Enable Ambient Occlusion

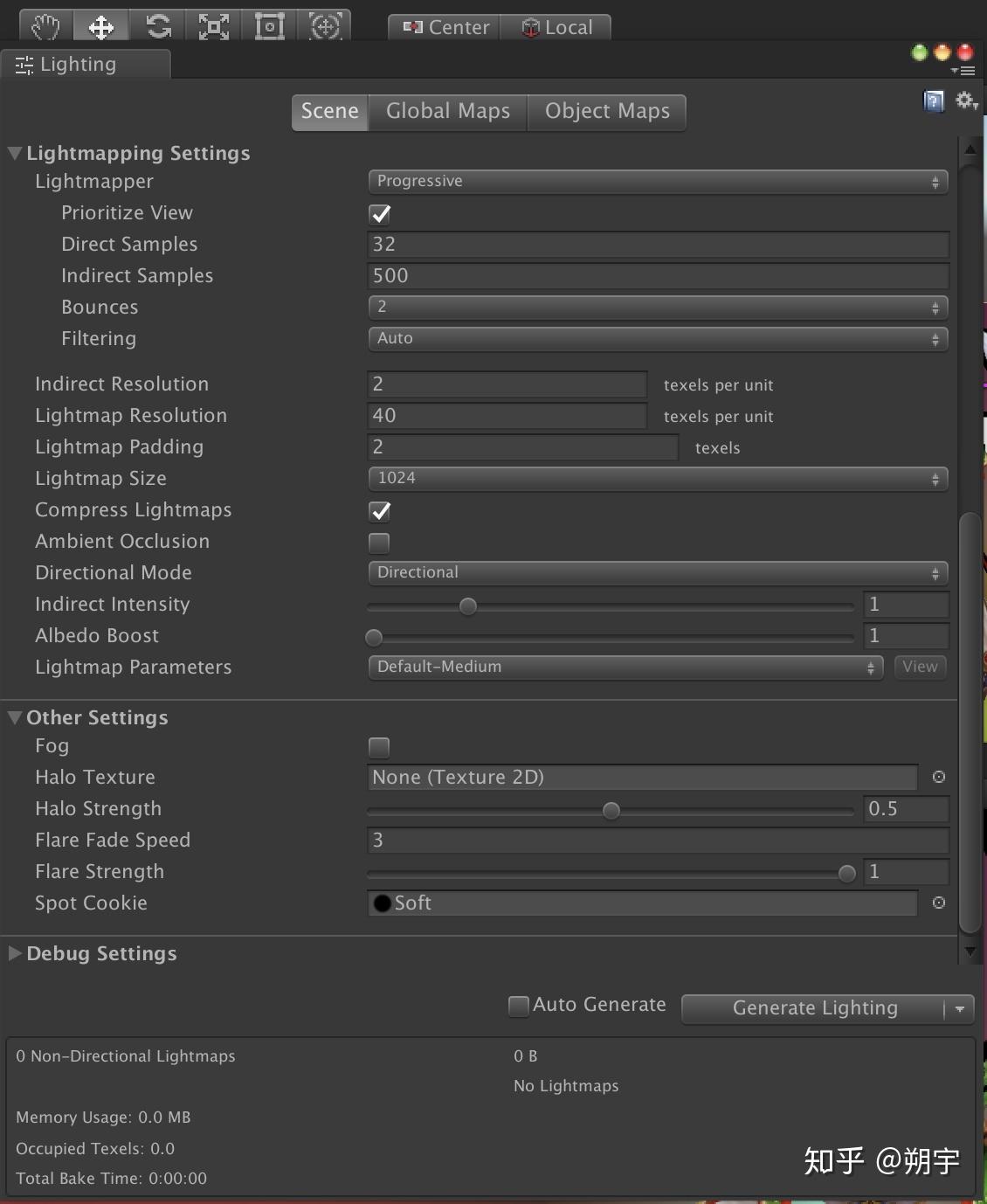379,543
